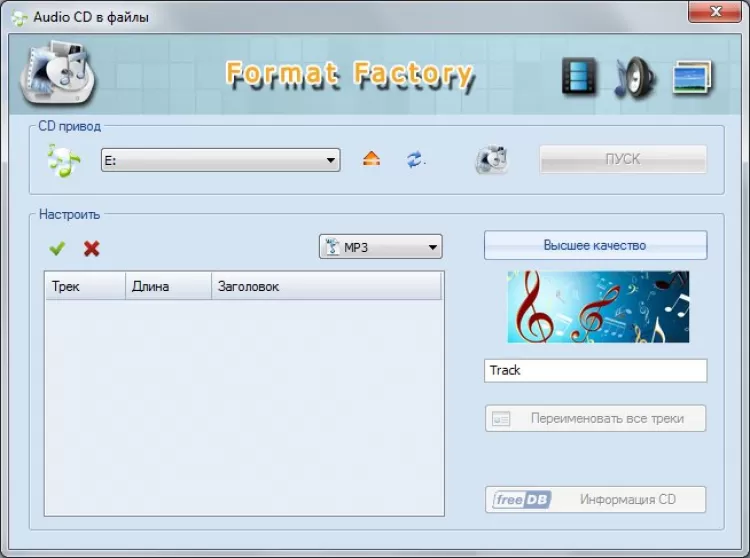Image resolution: width=750 pixels, height=558 pixels.
Task: Deselect all tracks with red cross
Action: click(91, 248)
